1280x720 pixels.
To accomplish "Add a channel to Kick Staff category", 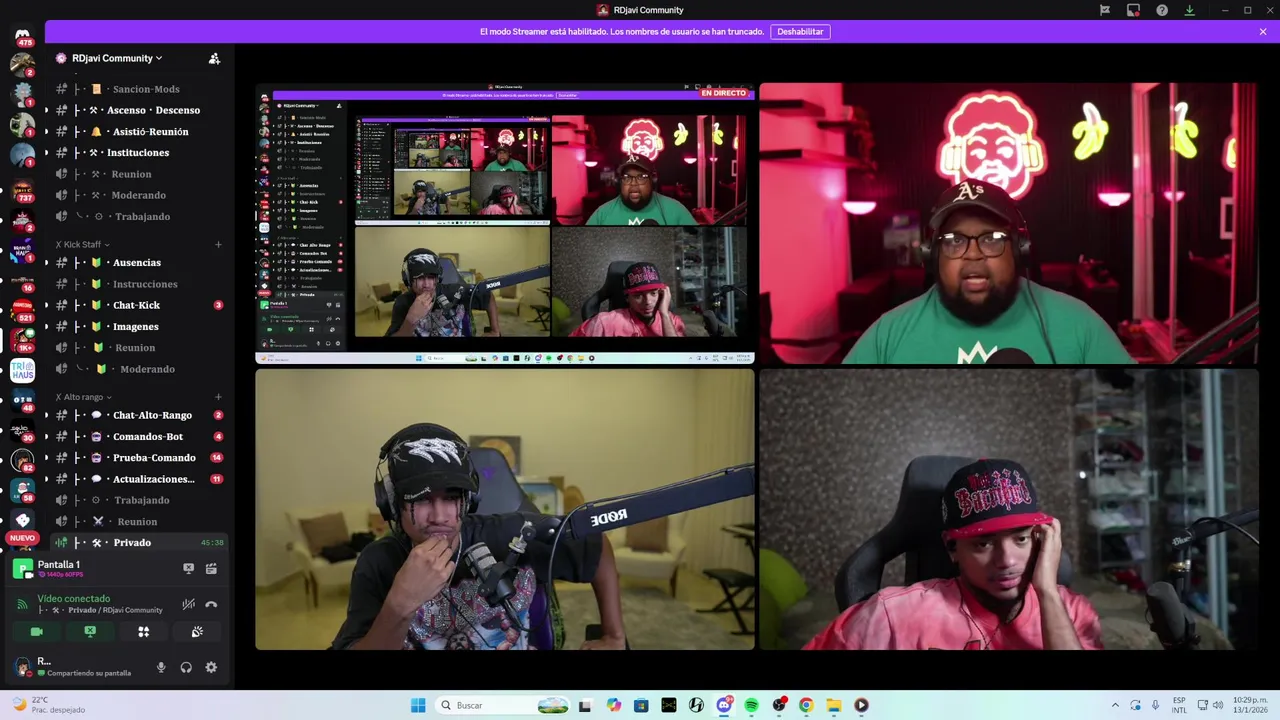I will (218, 244).
